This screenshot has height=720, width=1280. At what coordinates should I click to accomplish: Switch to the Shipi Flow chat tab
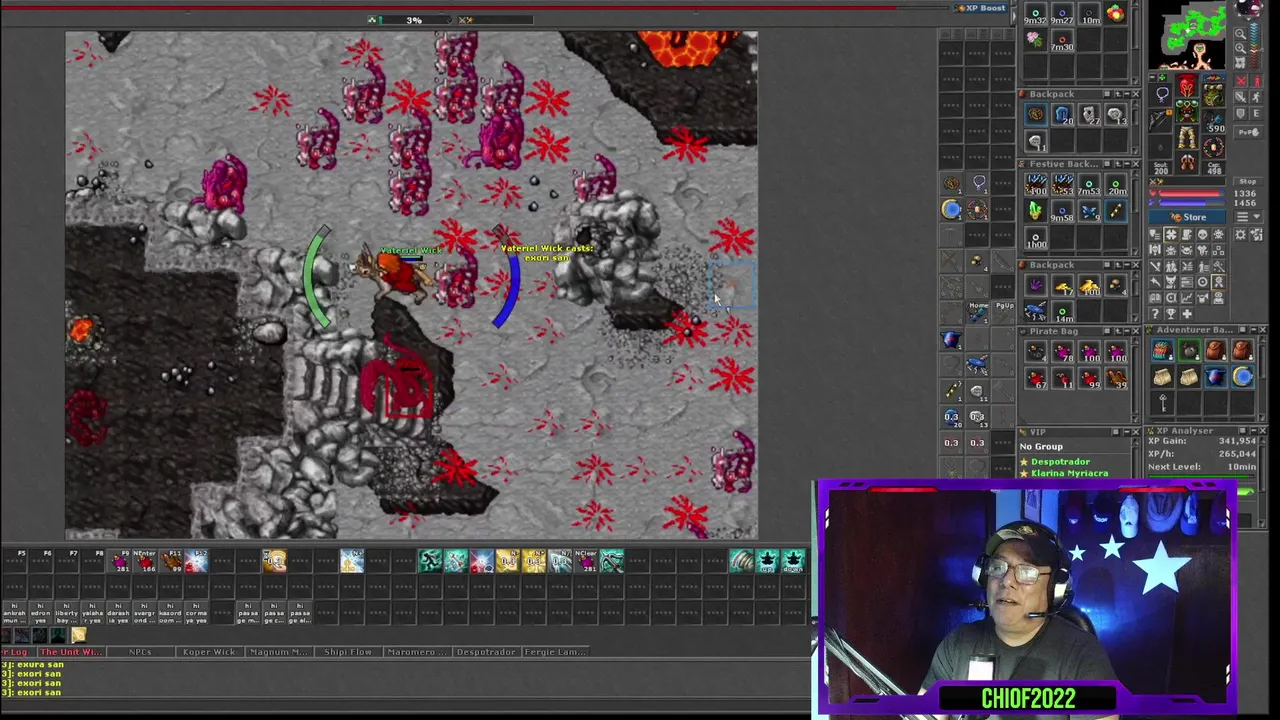click(x=347, y=652)
